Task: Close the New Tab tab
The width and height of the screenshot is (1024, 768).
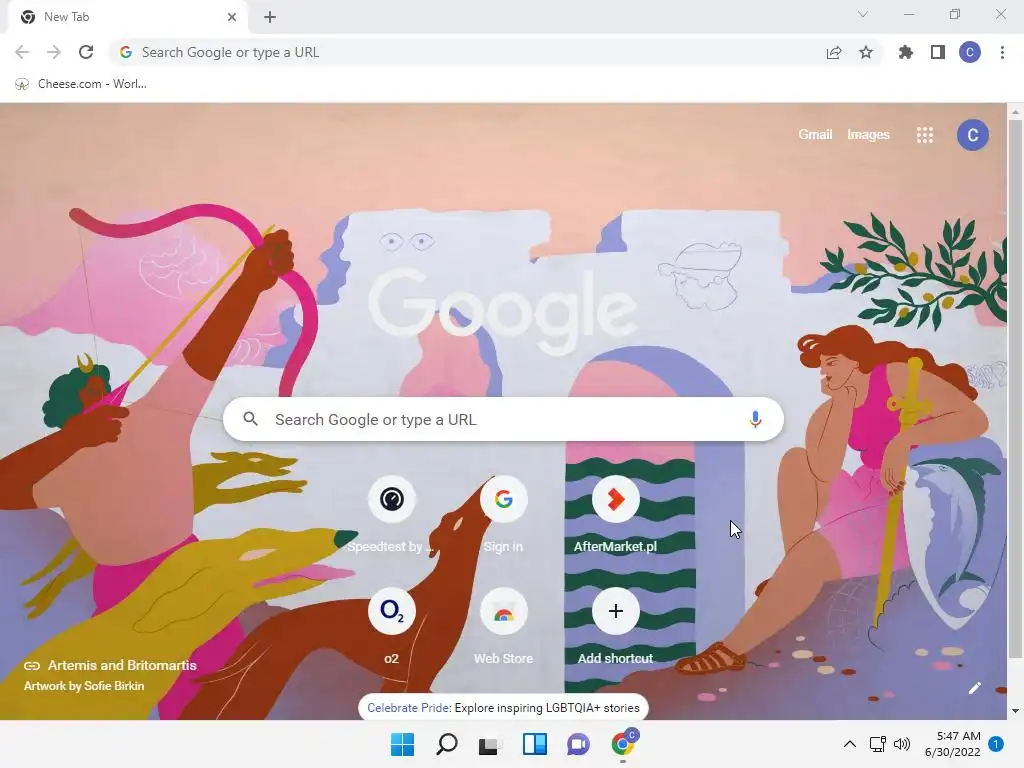Action: pos(232,17)
